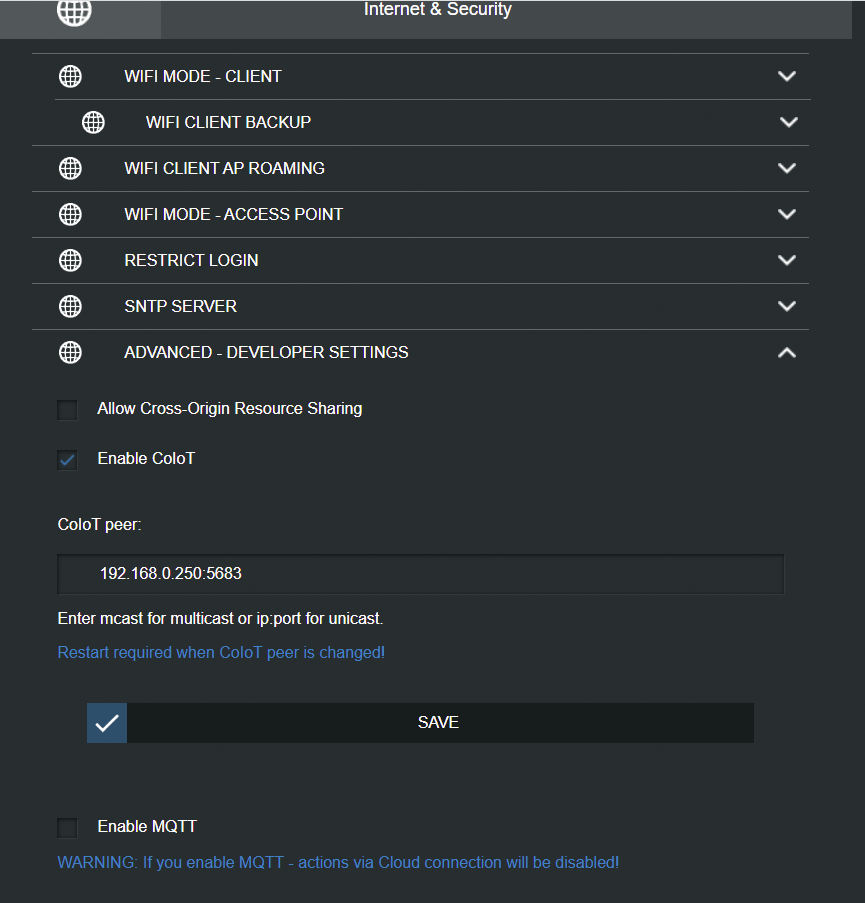Image resolution: width=865 pixels, height=903 pixels.
Task: Click globe icon beside WIFI MODE - ACCESS POINT
Action: pos(70,214)
